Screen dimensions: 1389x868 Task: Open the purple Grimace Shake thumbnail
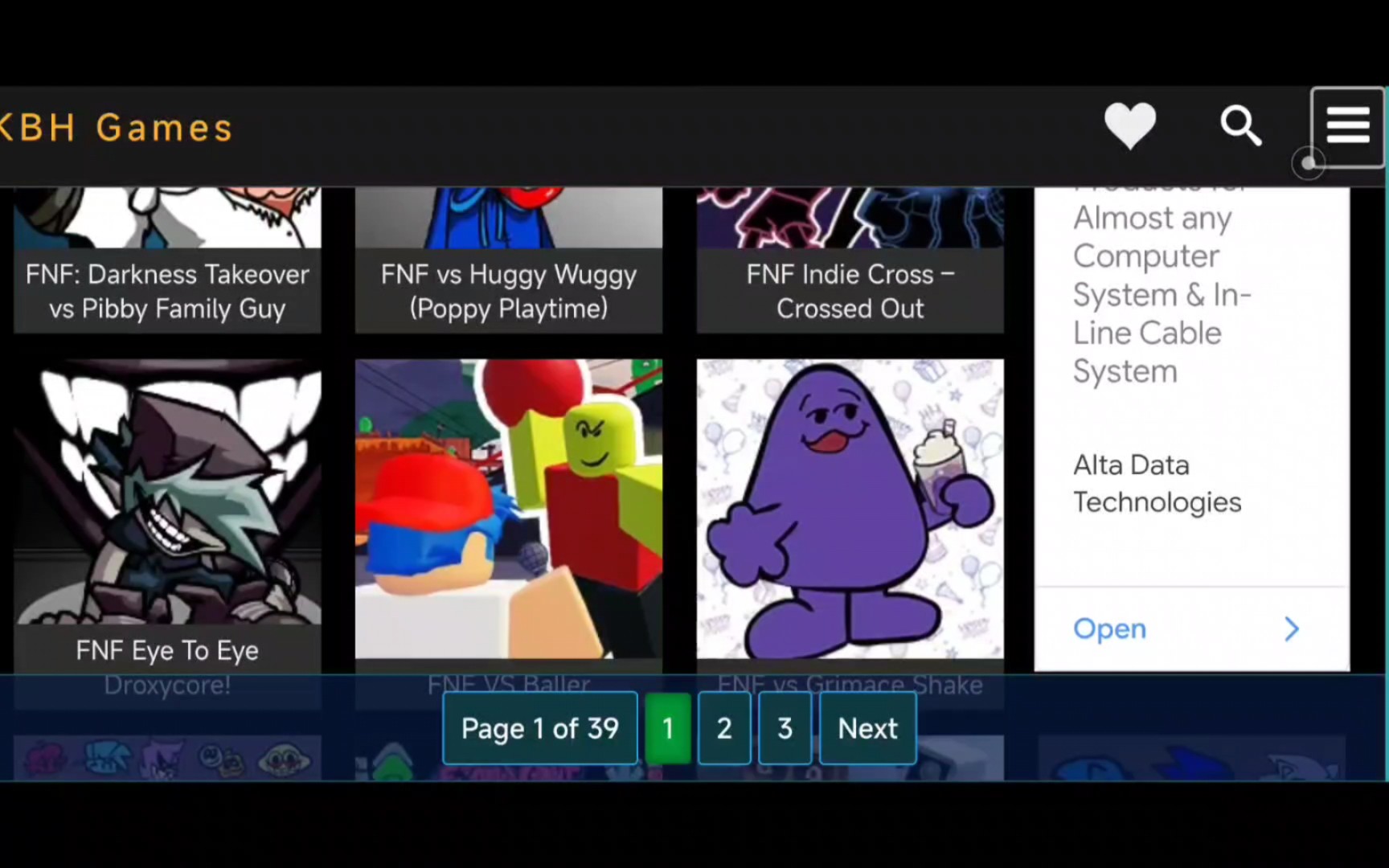[x=850, y=509]
